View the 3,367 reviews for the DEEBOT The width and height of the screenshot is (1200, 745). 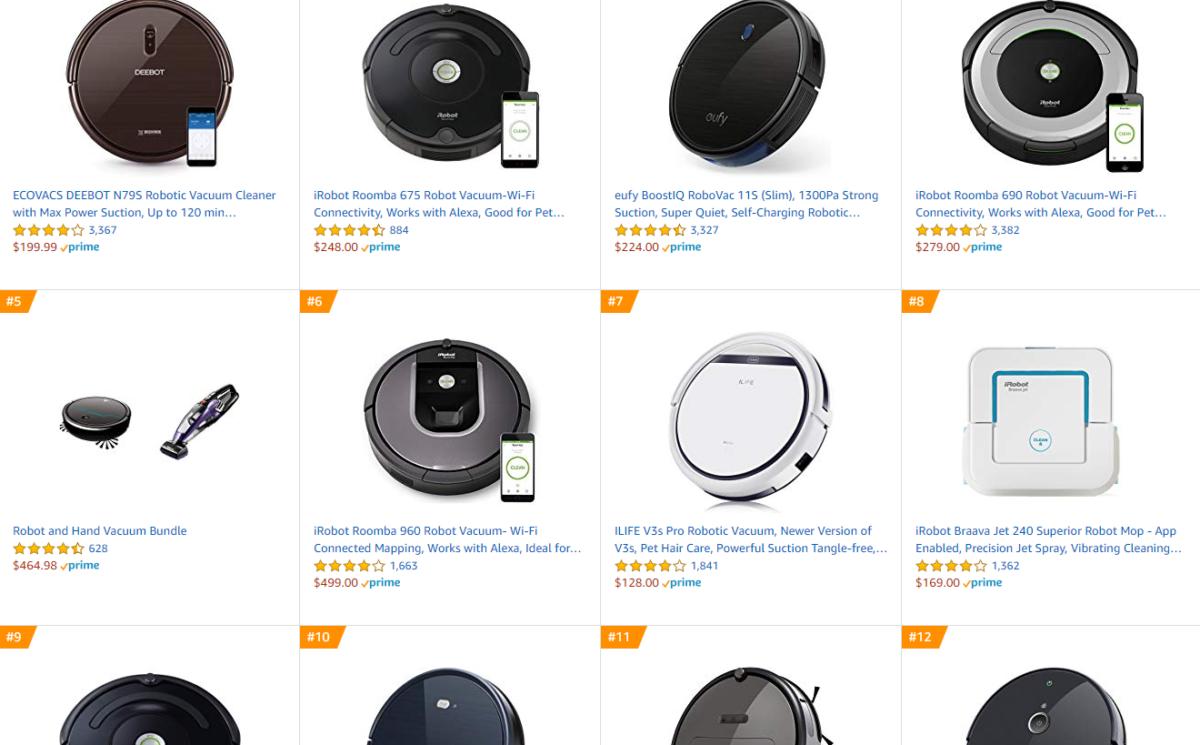103,230
